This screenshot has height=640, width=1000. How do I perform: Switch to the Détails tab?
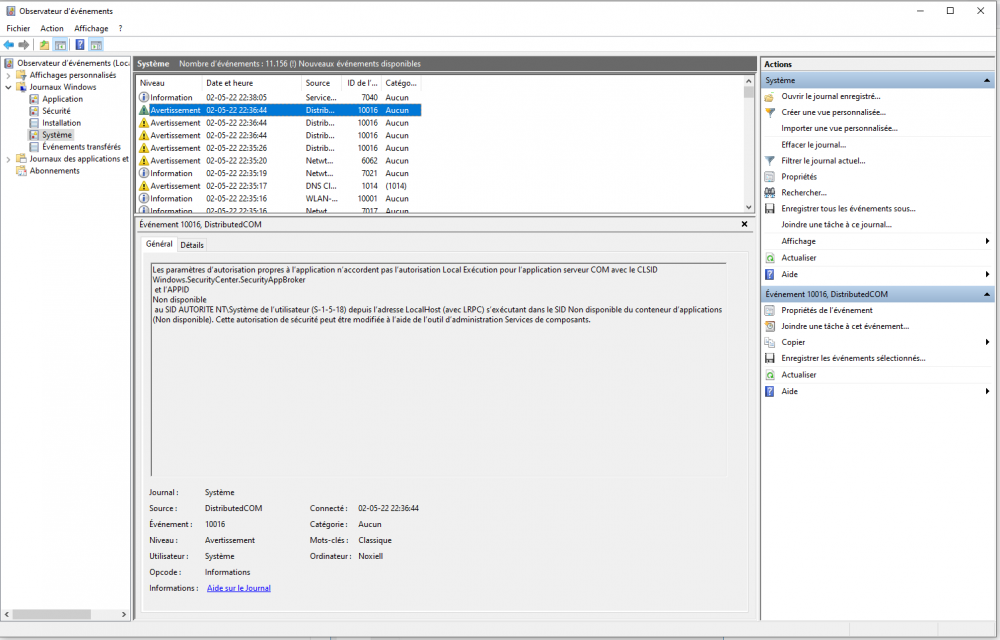point(192,245)
